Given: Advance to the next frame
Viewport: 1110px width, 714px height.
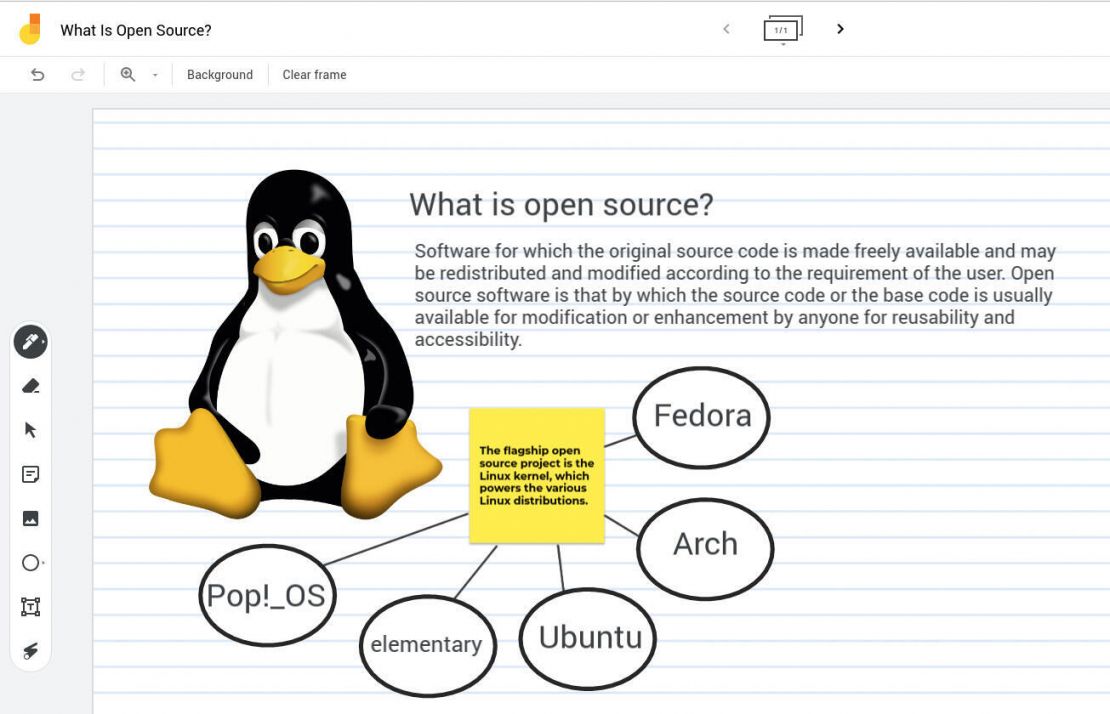Looking at the screenshot, I should (840, 29).
